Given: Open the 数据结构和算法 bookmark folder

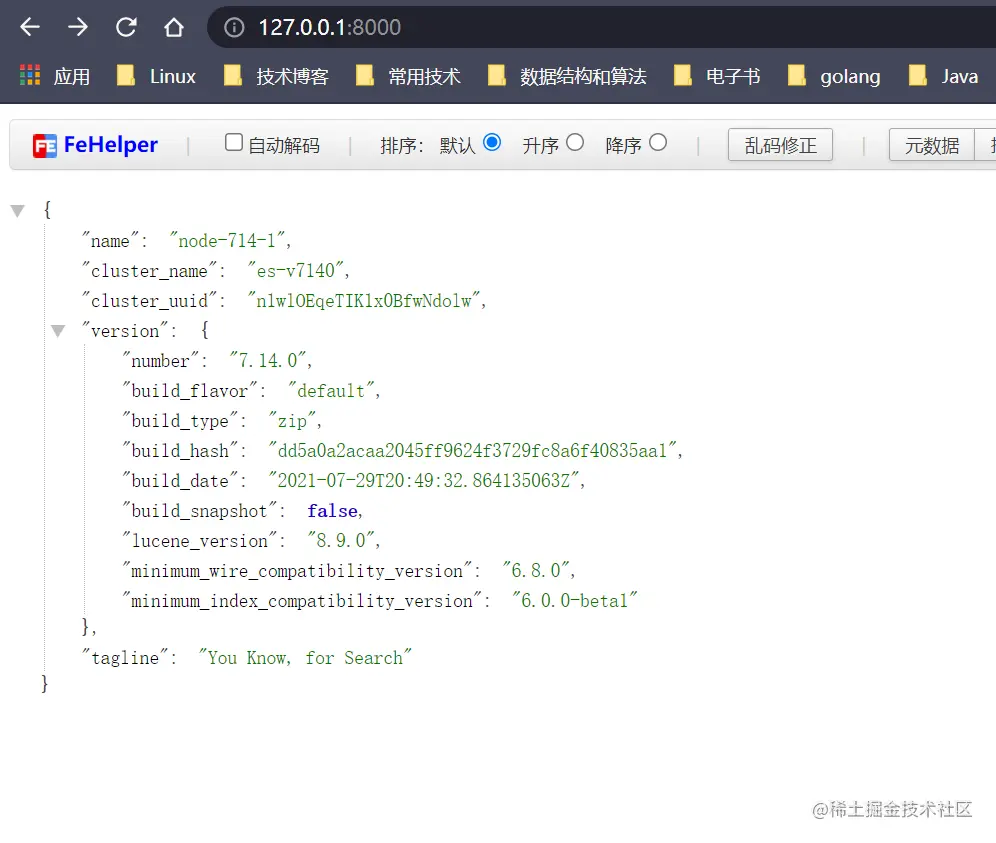Looking at the screenshot, I should tap(567, 76).
